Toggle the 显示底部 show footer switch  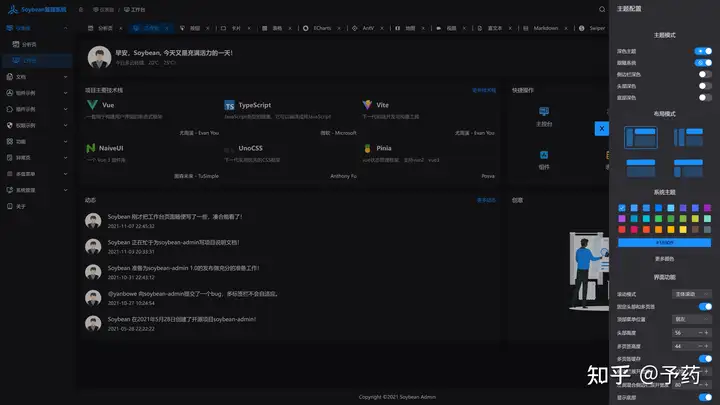(x=705, y=397)
